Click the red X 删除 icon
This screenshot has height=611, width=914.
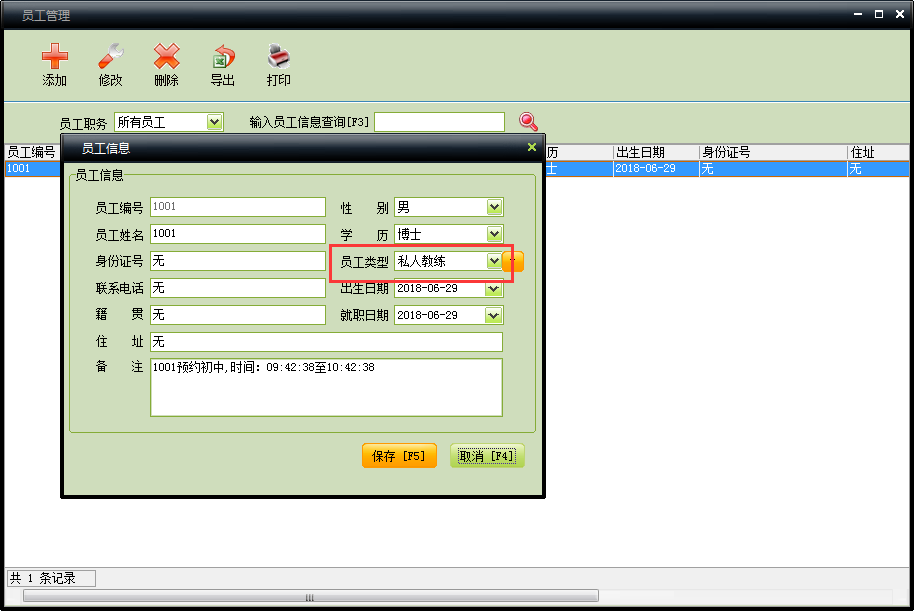(166, 57)
